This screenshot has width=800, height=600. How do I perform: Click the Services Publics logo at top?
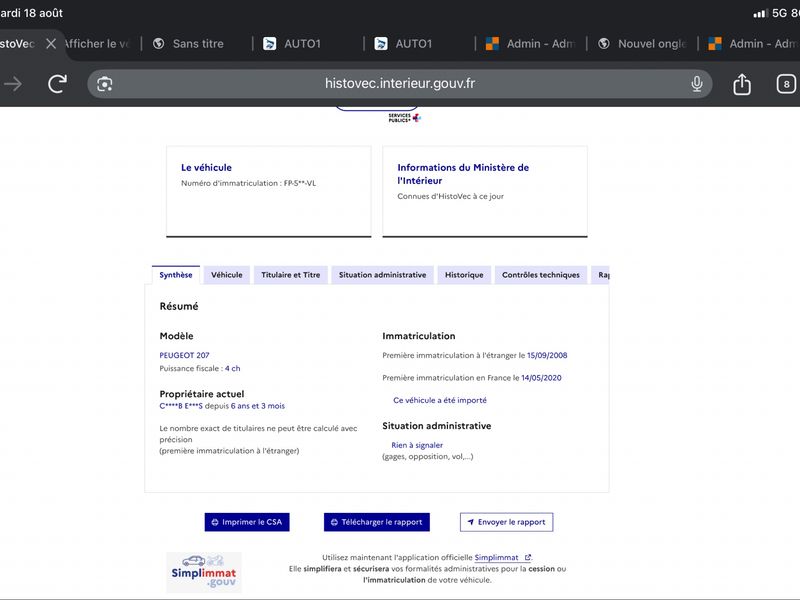(x=404, y=118)
